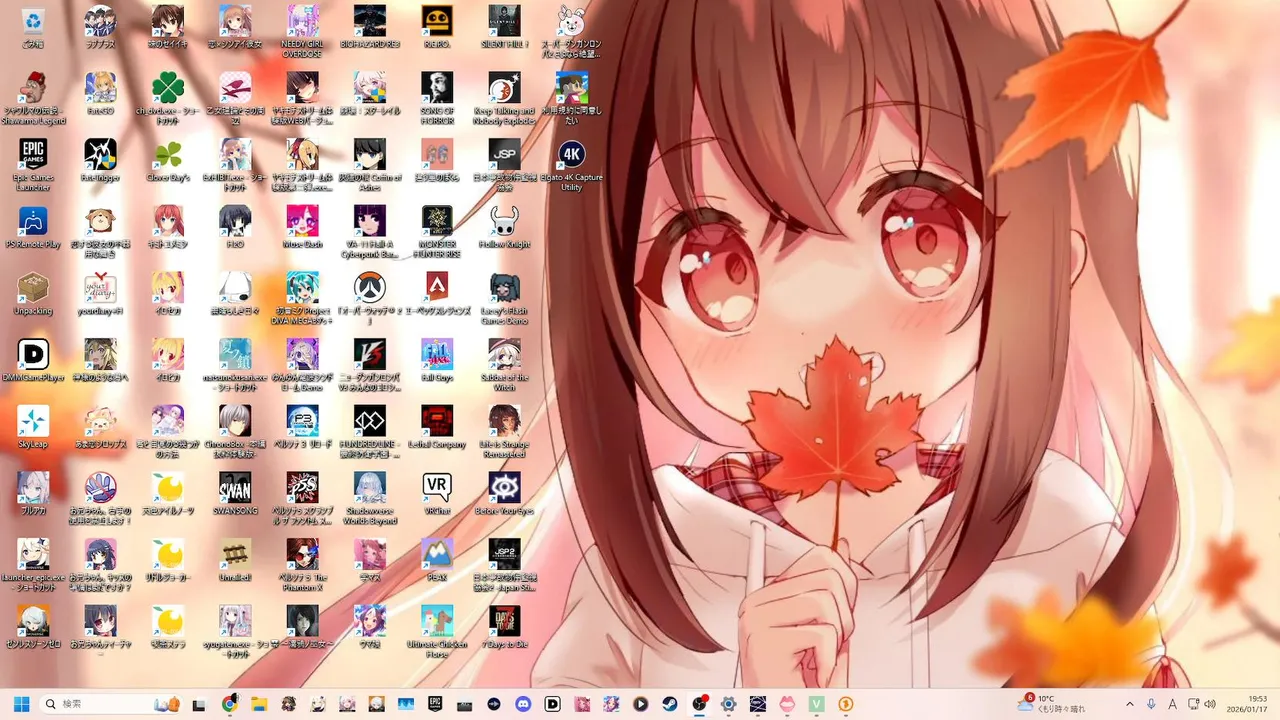This screenshot has height=720, width=1280.
Task: Open the Fate/GO desktop shortcut
Action: click(100, 94)
